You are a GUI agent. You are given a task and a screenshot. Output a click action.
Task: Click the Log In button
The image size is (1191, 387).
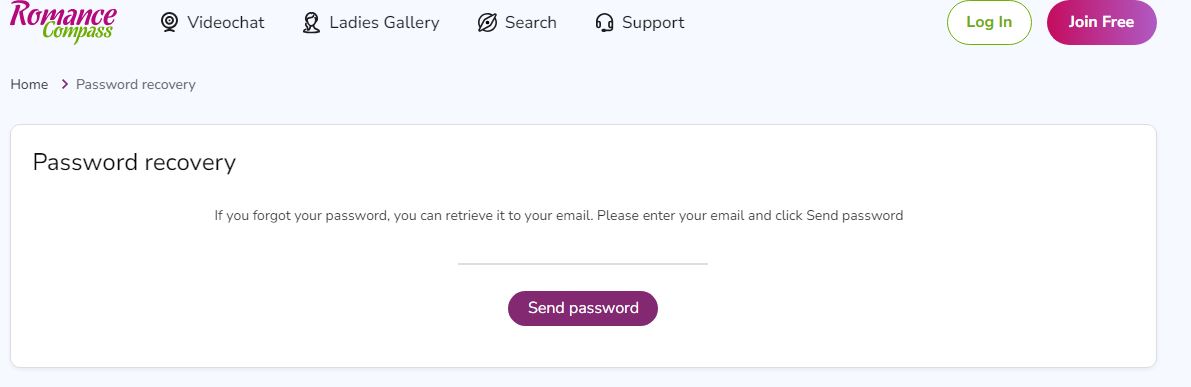tap(989, 22)
